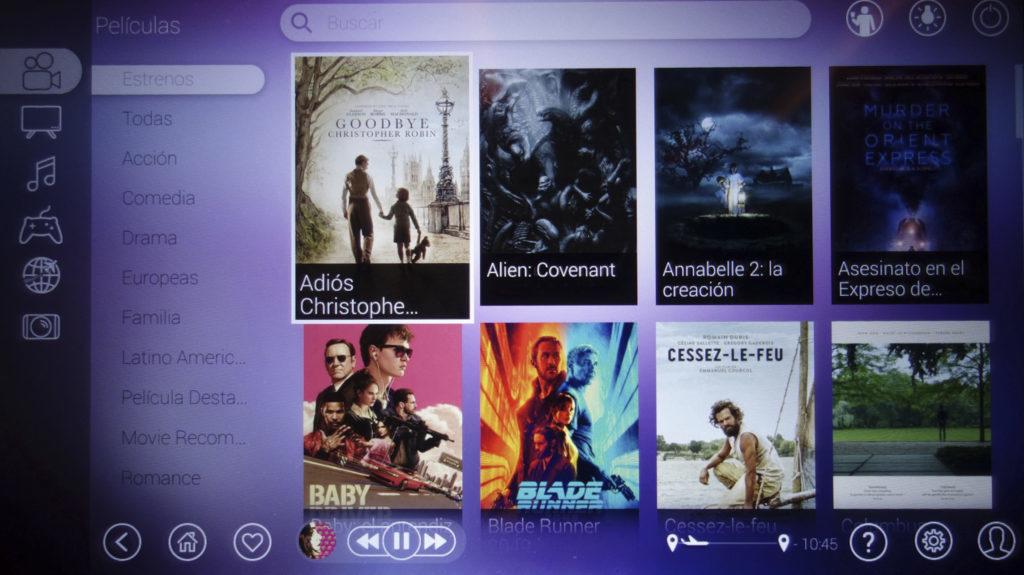
Task: Select the Movie Recom... category
Action: (184, 437)
